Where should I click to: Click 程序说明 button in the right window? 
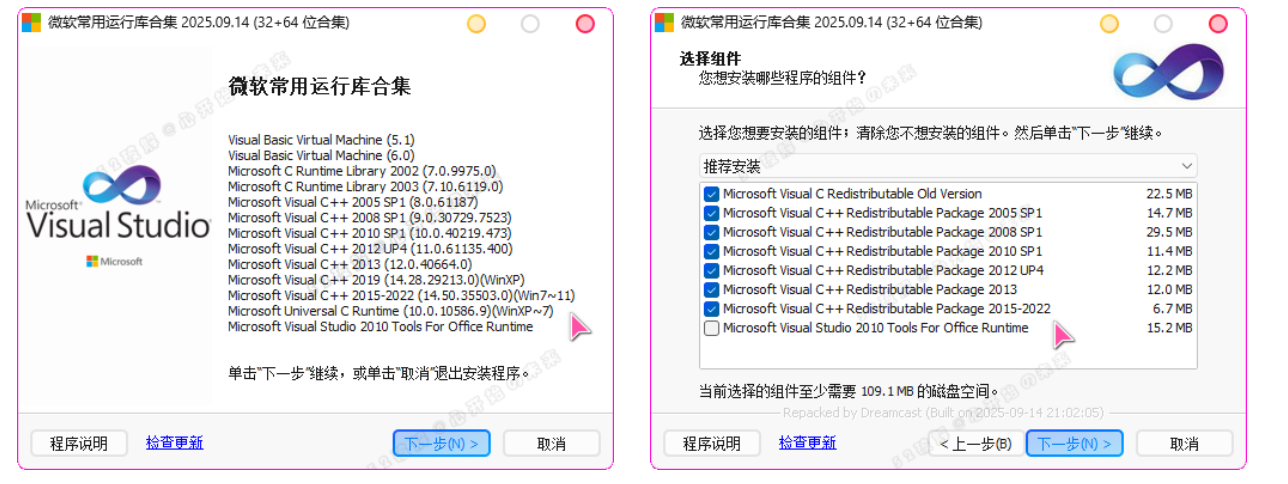[712, 443]
